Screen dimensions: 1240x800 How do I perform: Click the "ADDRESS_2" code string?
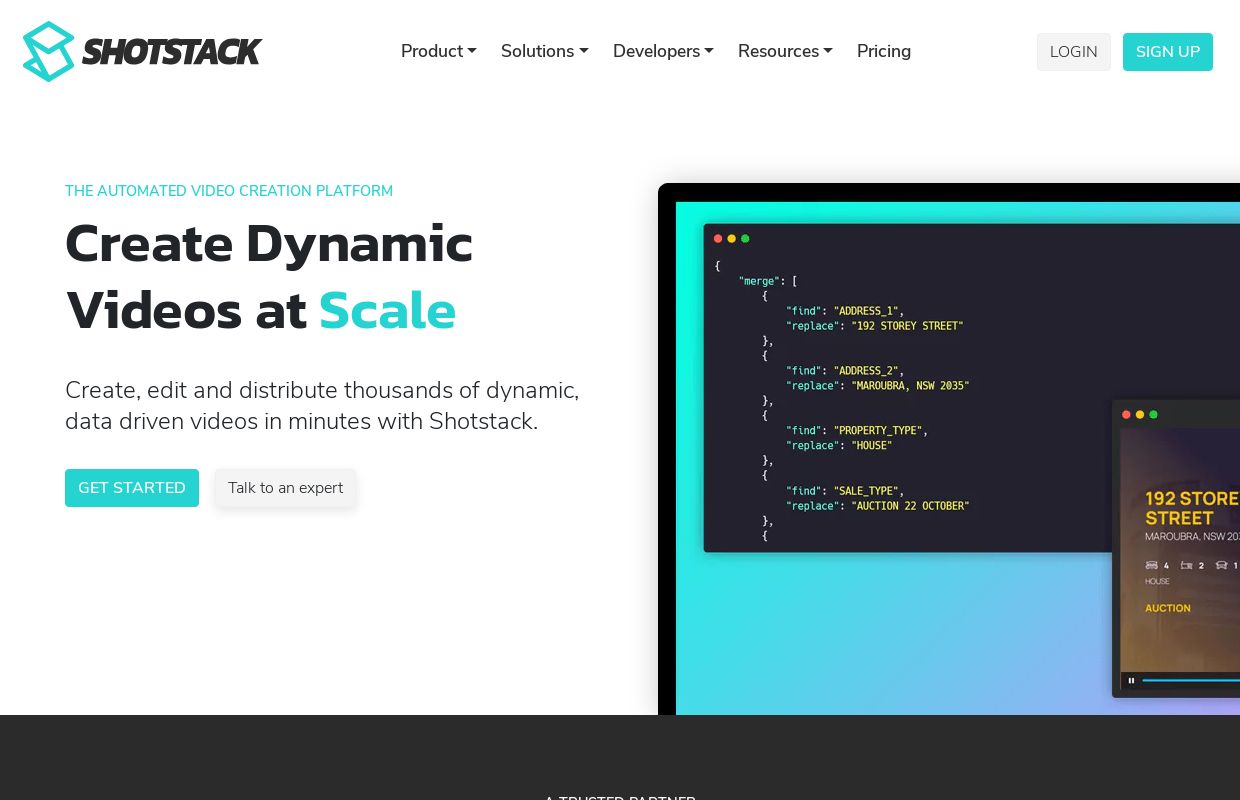coord(866,371)
